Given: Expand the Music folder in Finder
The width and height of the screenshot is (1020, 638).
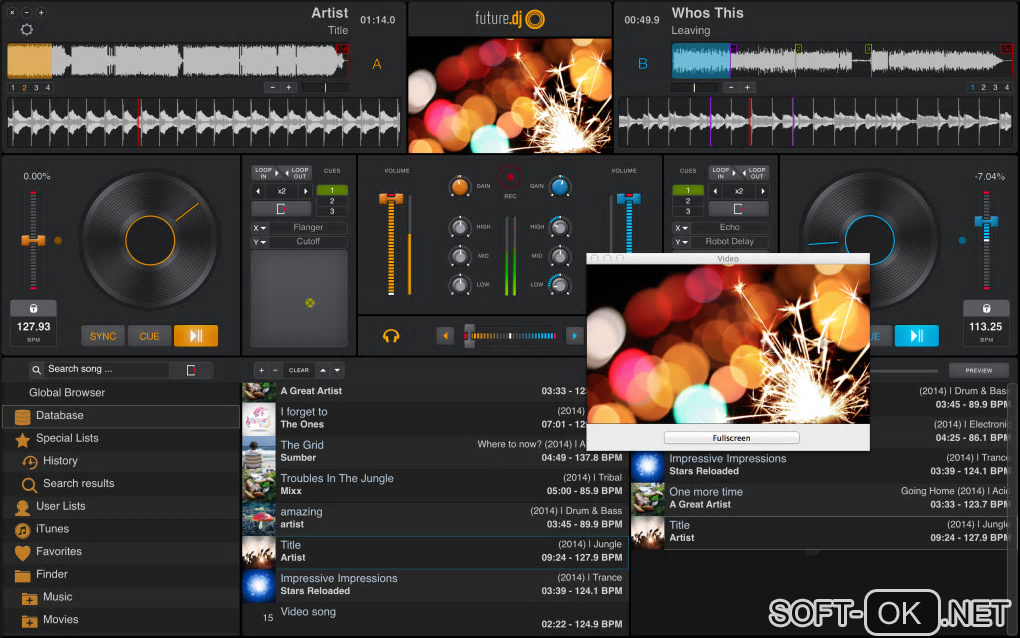Looking at the screenshot, I should [30, 598].
